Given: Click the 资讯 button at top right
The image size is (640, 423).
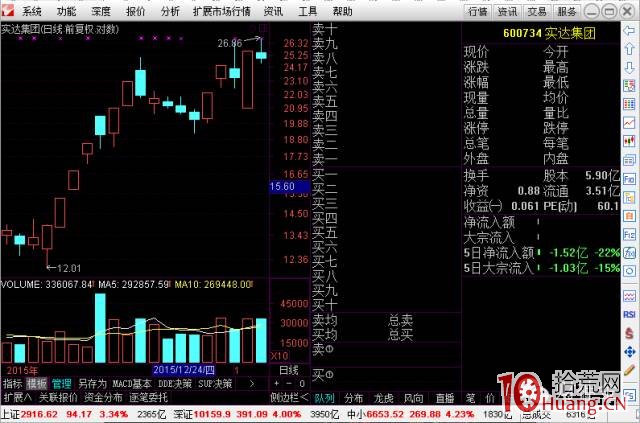Looking at the screenshot, I should (507, 12).
